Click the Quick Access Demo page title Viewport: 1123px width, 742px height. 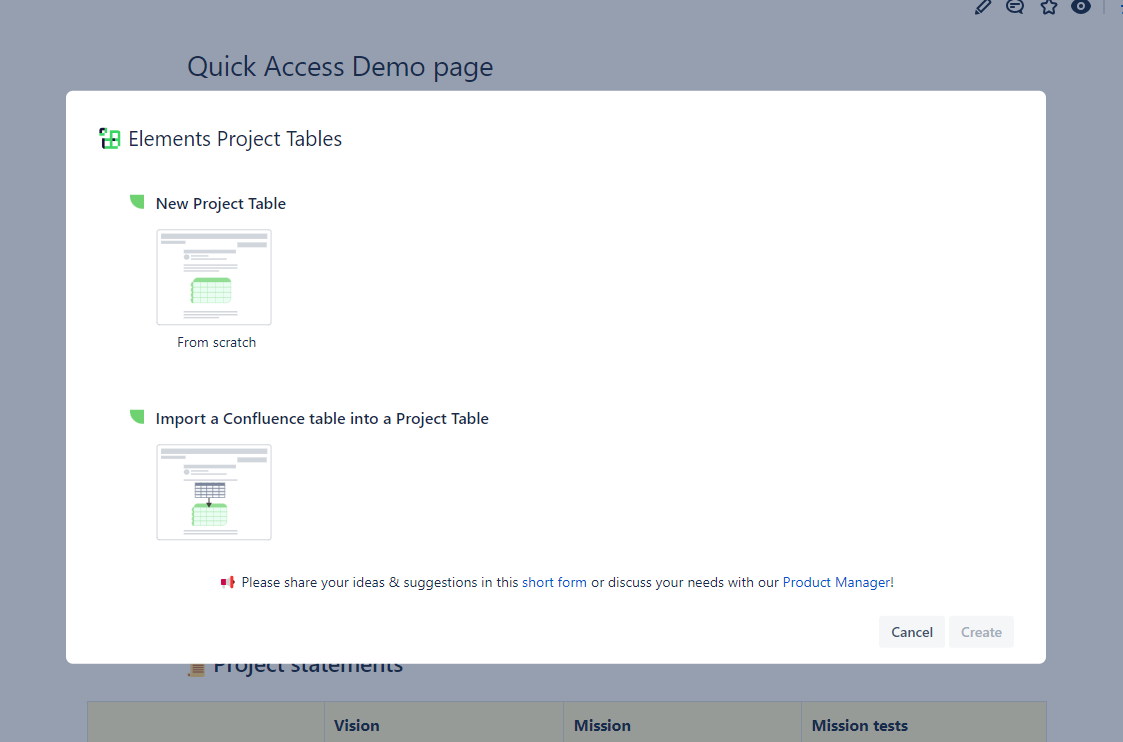[340, 67]
